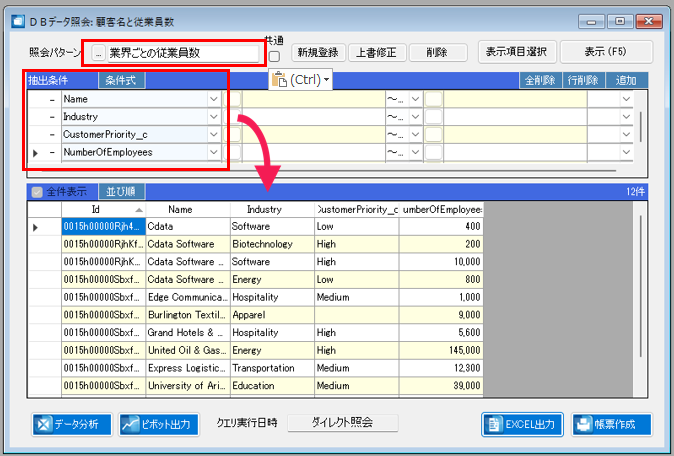Click the 照会パターン name input field
This screenshot has height=456, width=674.
[x=183, y=53]
